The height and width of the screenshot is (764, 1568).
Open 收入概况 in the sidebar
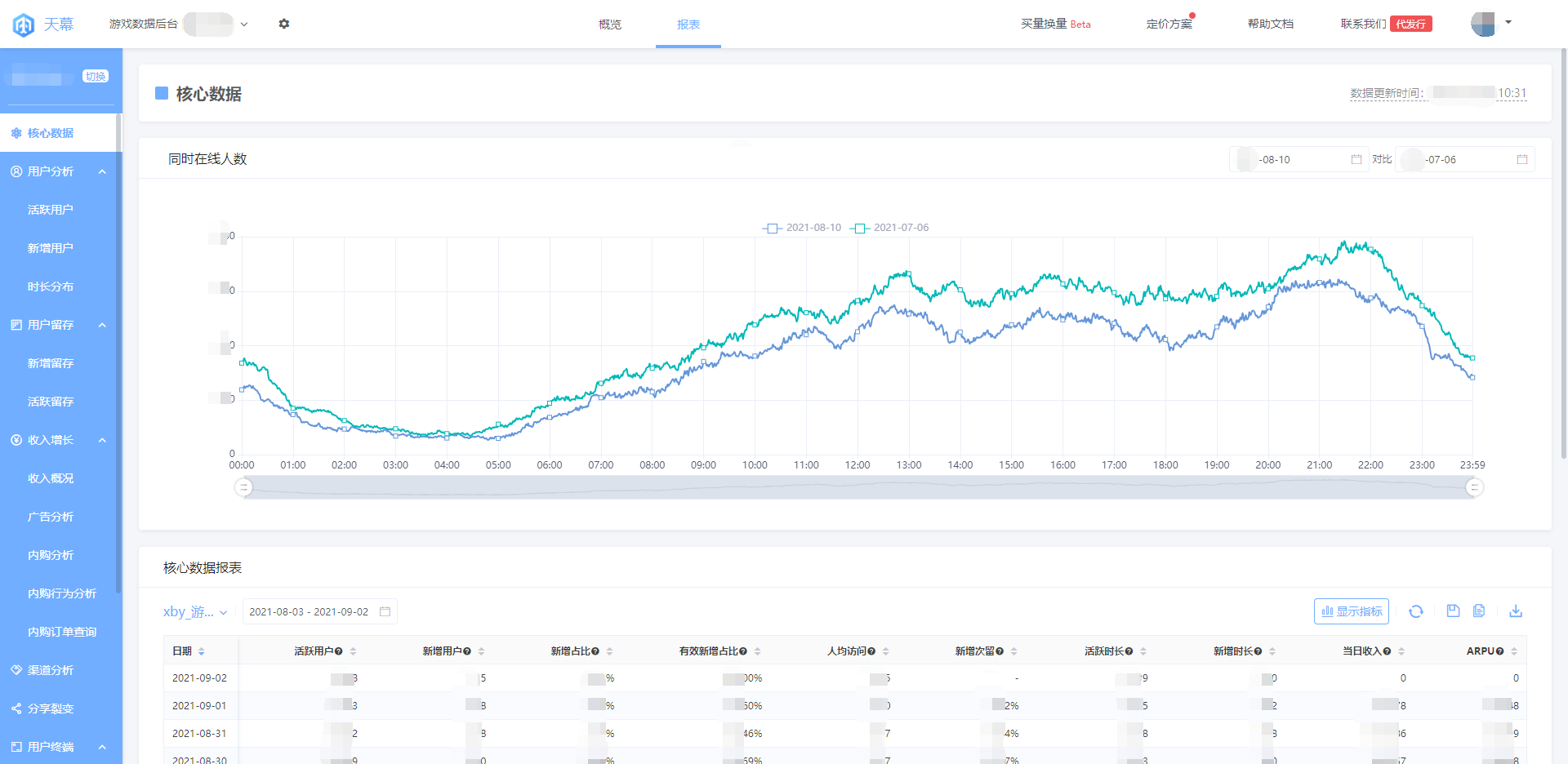coord(51,478)
